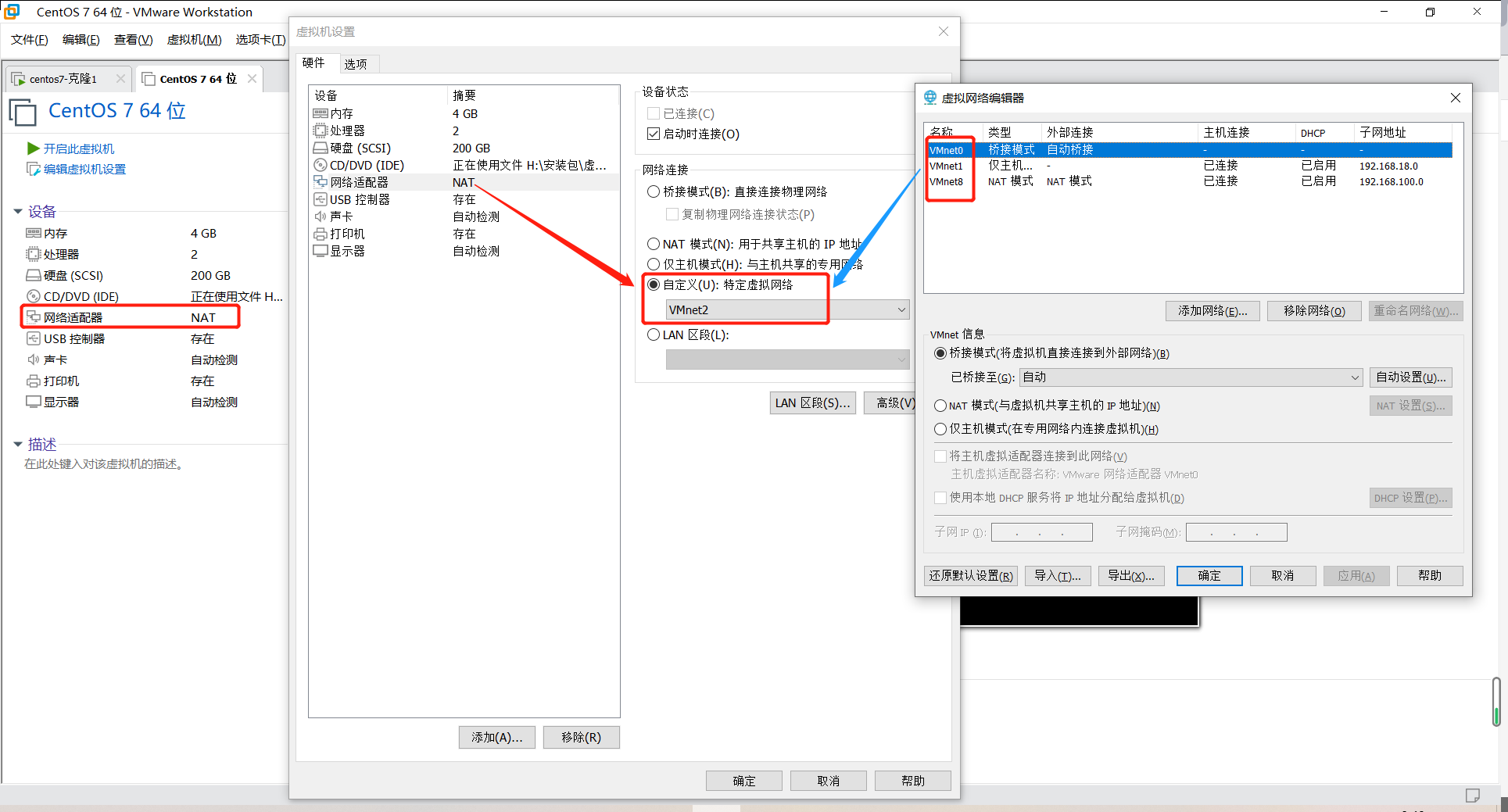This screenshot has height=812, width=1508.
Task: Select VMnet8 row in network list
Action: [x=1188, y=181]
